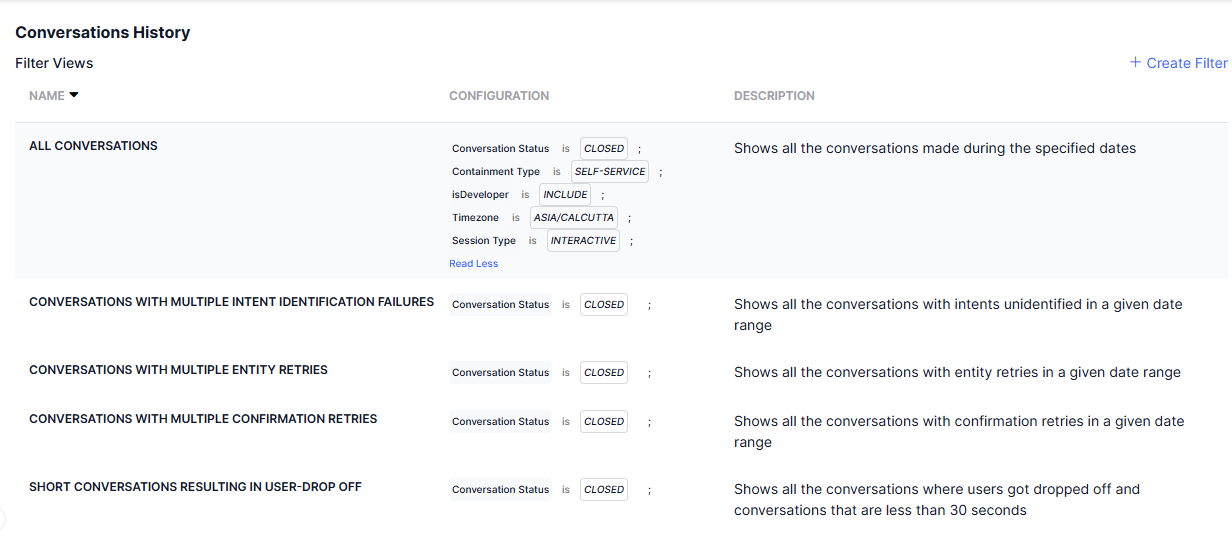This screenshot has height=544, width=1232.
Task: Click the INTERACTIVE session type tag
Action: tap(583, 241)
